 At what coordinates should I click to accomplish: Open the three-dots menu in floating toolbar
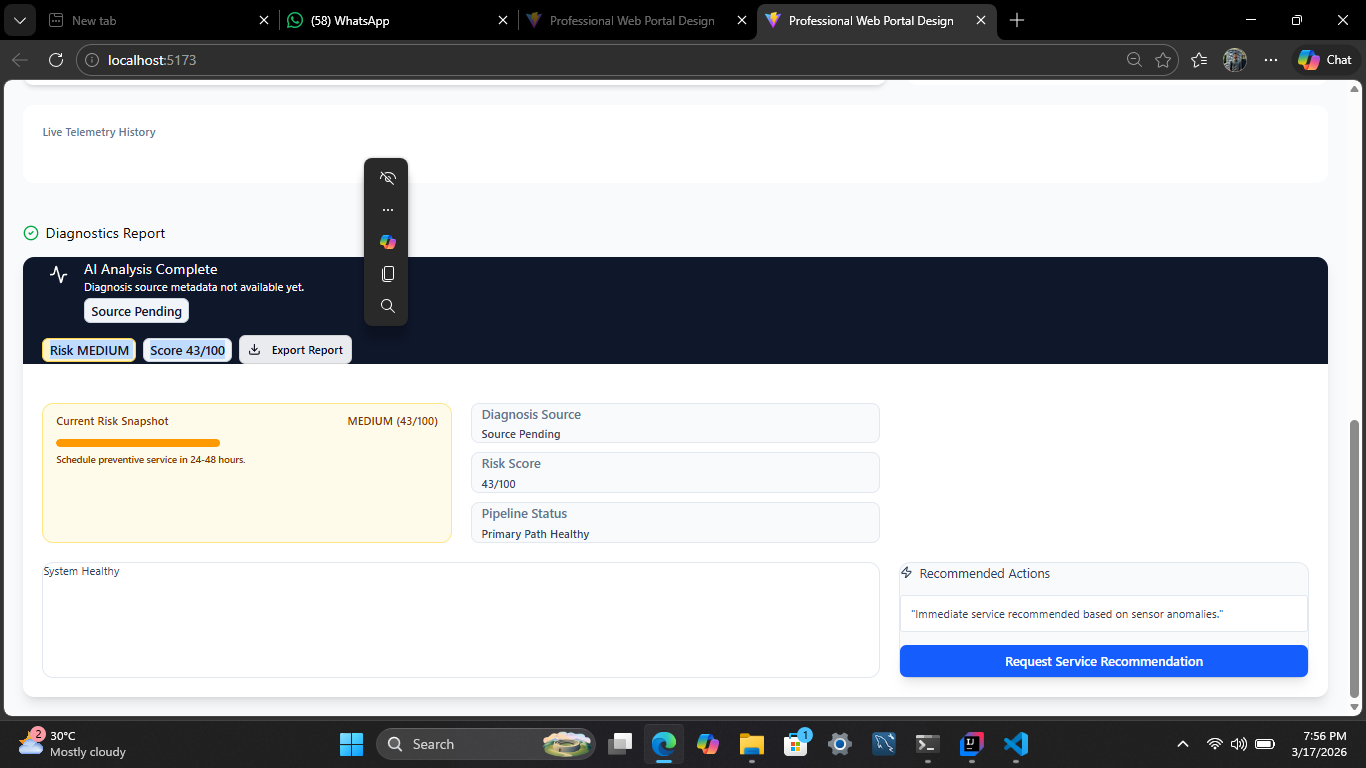click(x=388, y=210)
